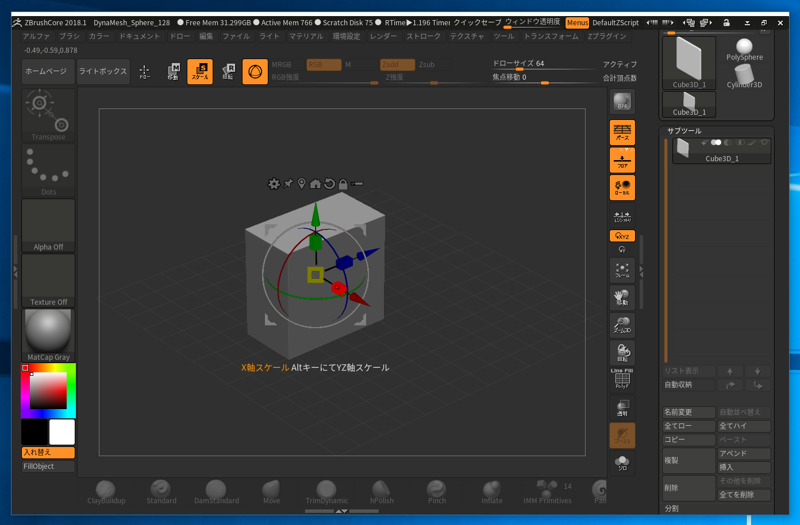Click the ライトボックス (LightBox) button

[x=103, y=71]
